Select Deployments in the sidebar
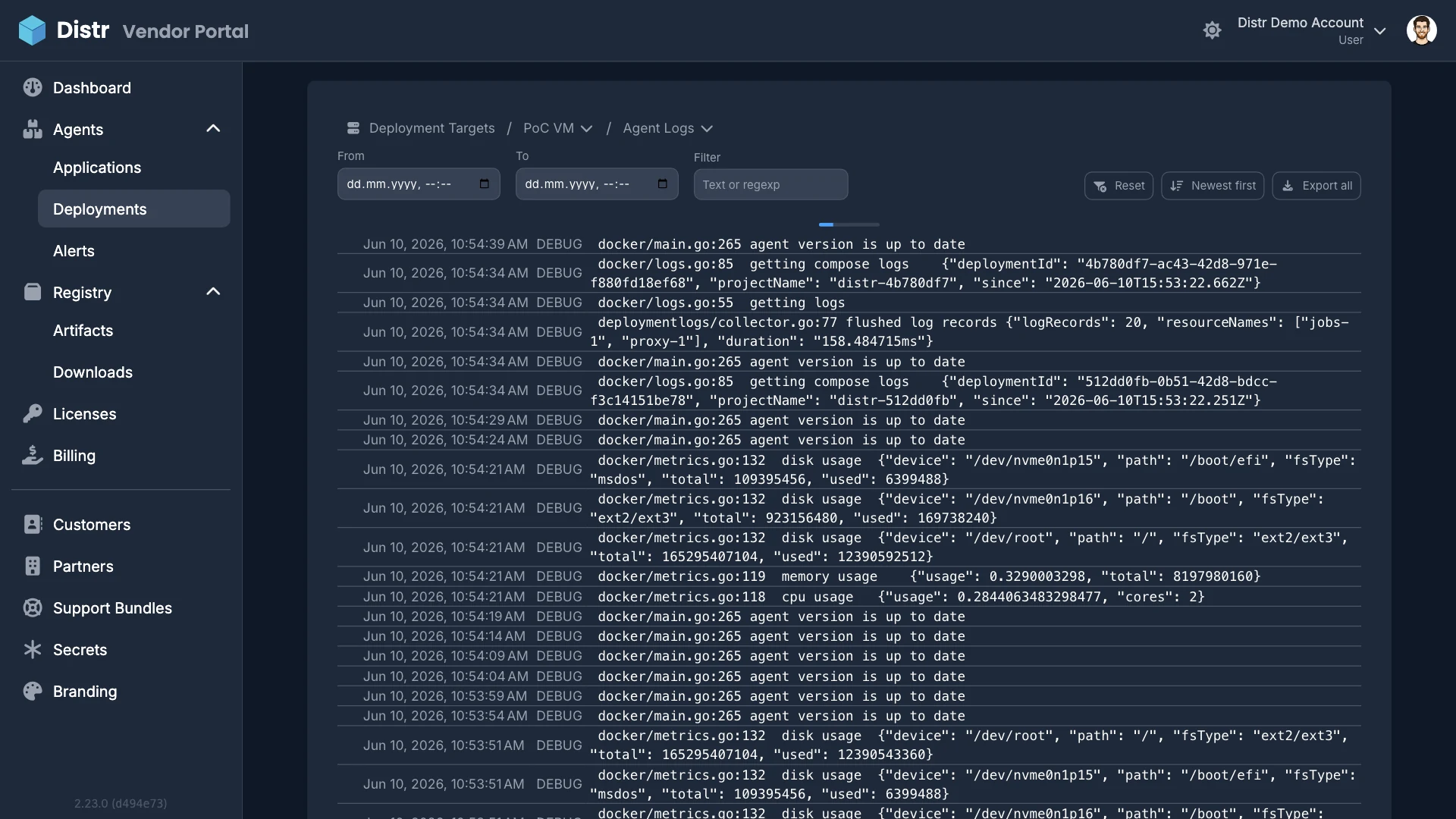The height and width of the screenshot is (819, 1456). click(x=133, y=209)
